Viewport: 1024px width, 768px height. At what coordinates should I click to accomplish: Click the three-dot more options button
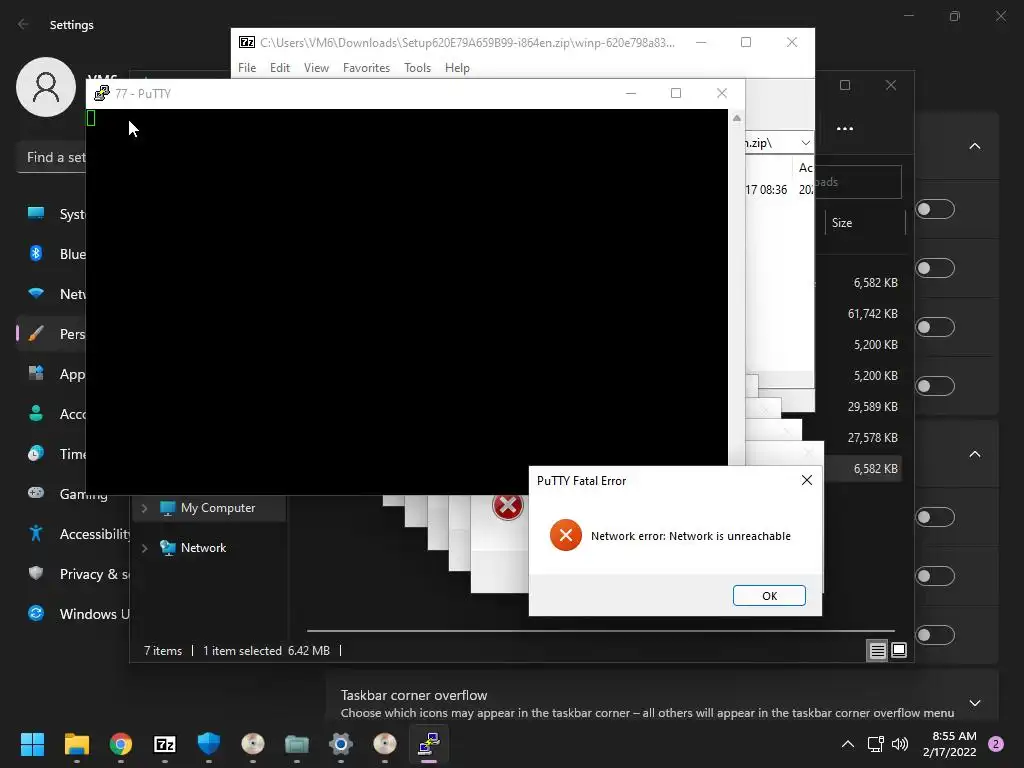(x=844, y=129)
